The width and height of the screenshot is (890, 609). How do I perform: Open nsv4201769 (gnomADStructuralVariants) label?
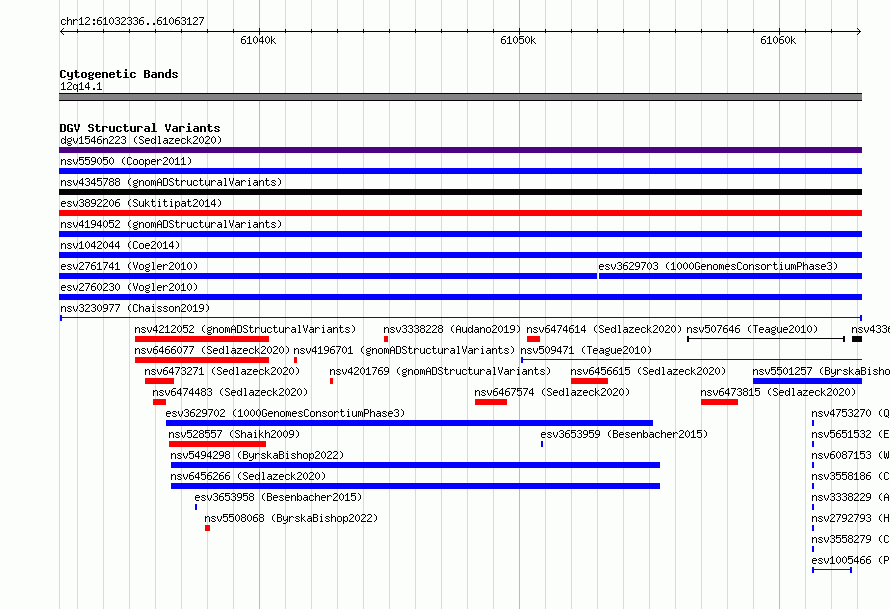coord(440,371)
